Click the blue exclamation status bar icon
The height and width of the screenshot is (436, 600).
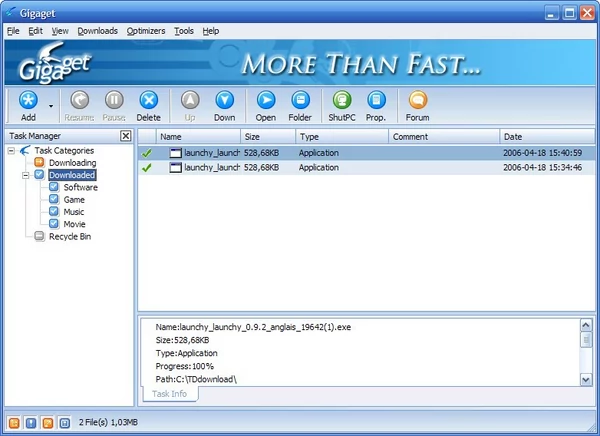[x=31, y=423]
